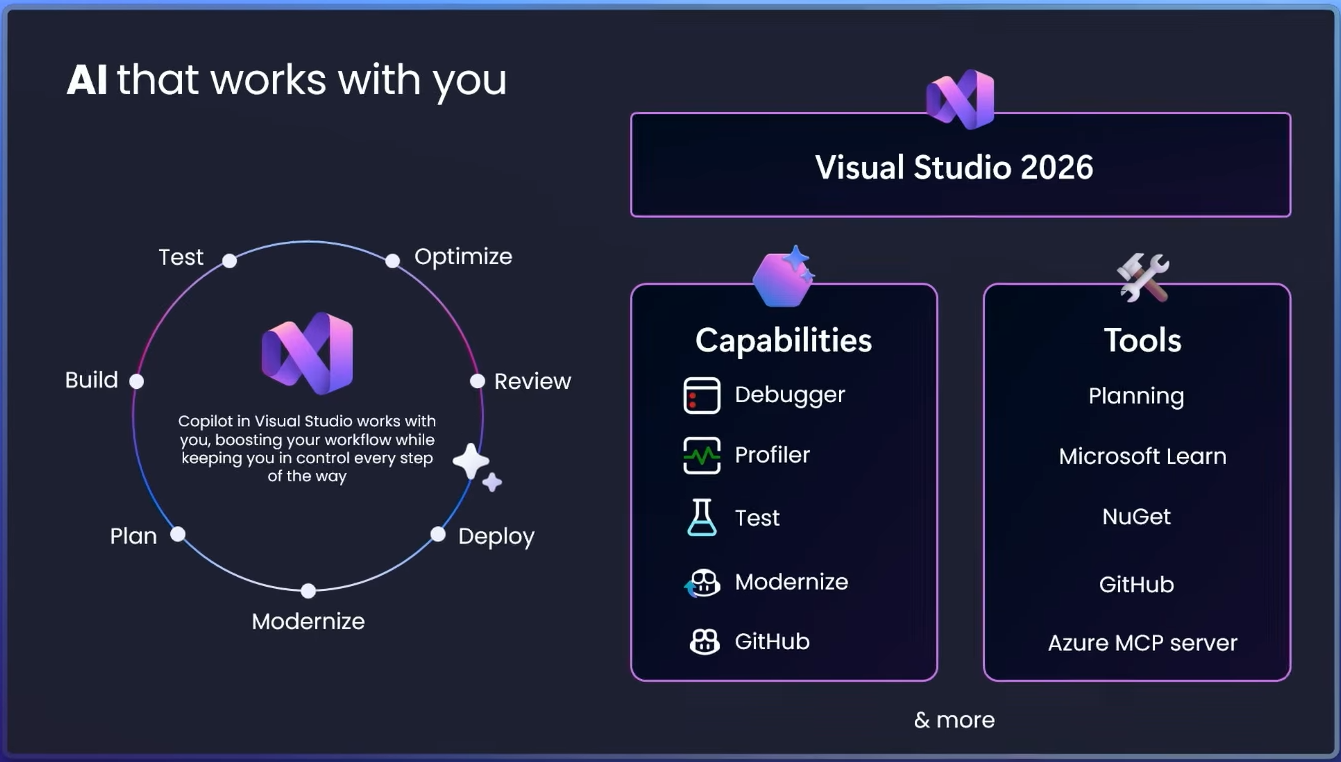Select the Review step on the workflow circle

pyautogui.click(x=478, y=381)
